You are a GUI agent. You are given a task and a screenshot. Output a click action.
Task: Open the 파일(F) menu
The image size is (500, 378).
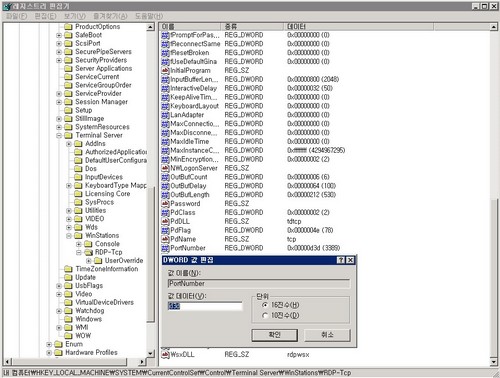[x=16, y=16]
